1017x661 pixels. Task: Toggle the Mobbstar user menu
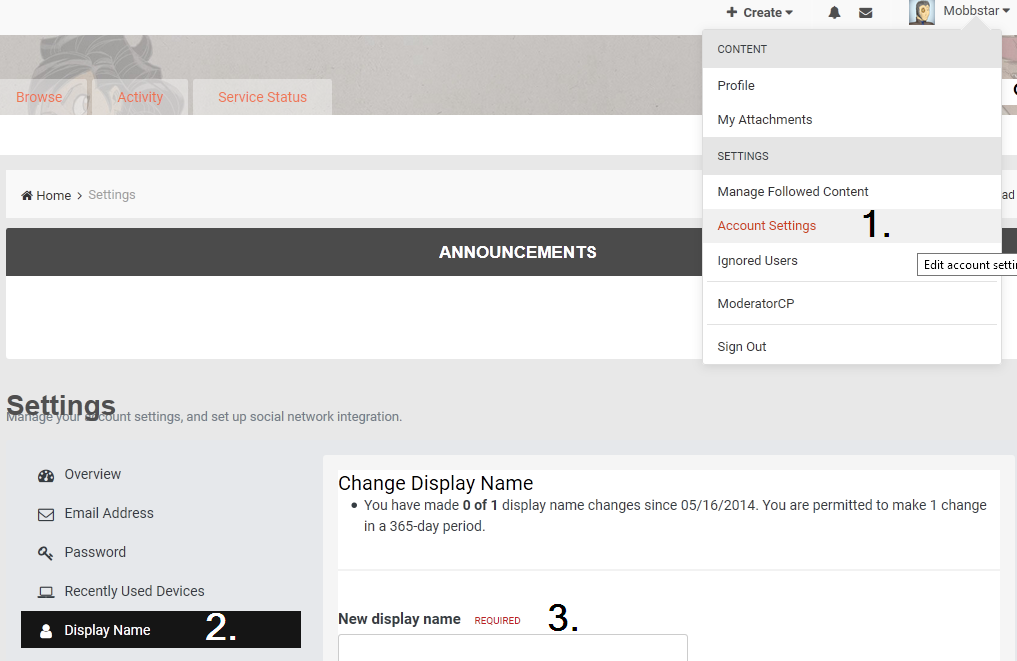pyautogui.click(x=976, y=11)
